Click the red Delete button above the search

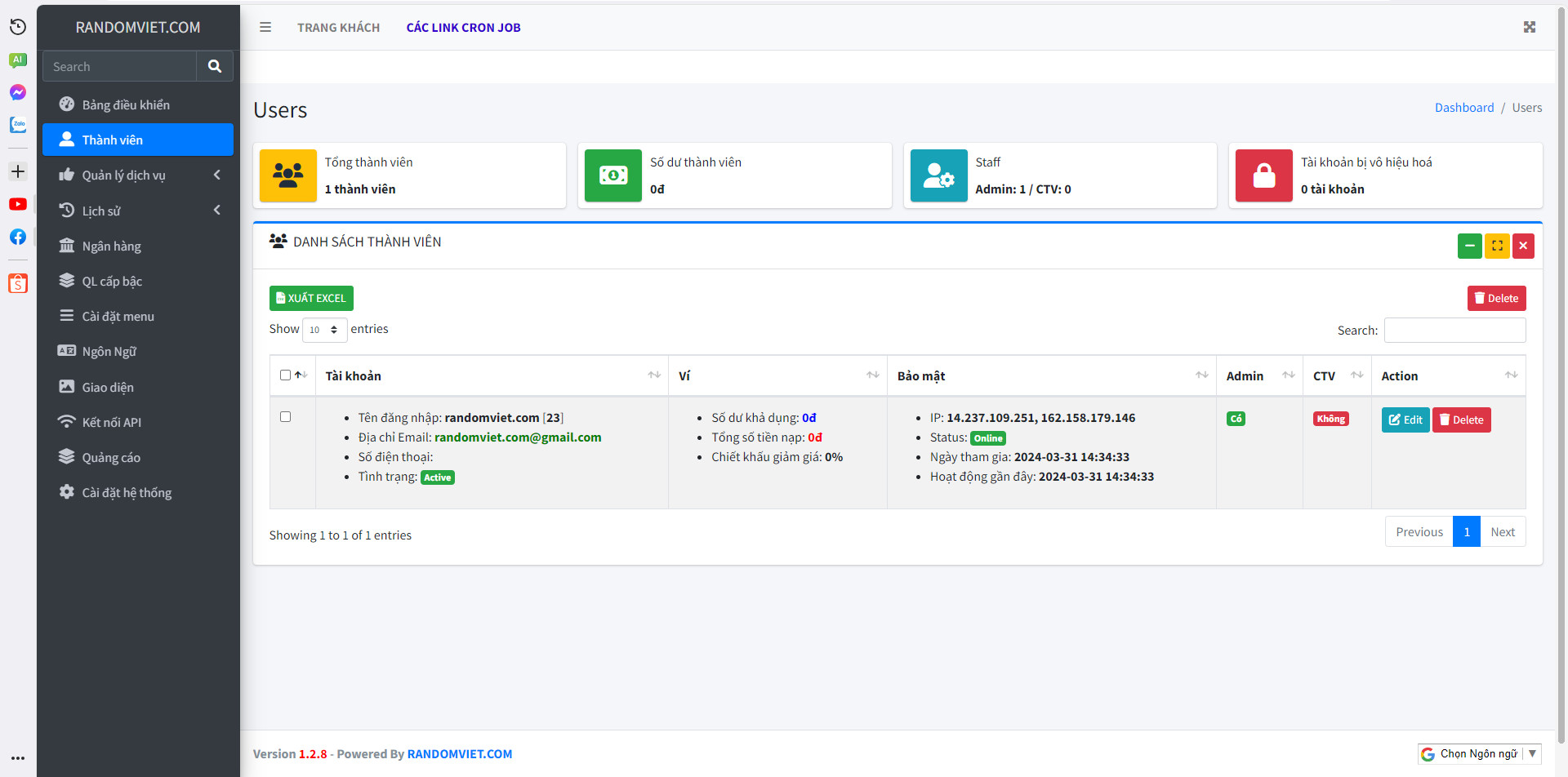pos(1496,298)
